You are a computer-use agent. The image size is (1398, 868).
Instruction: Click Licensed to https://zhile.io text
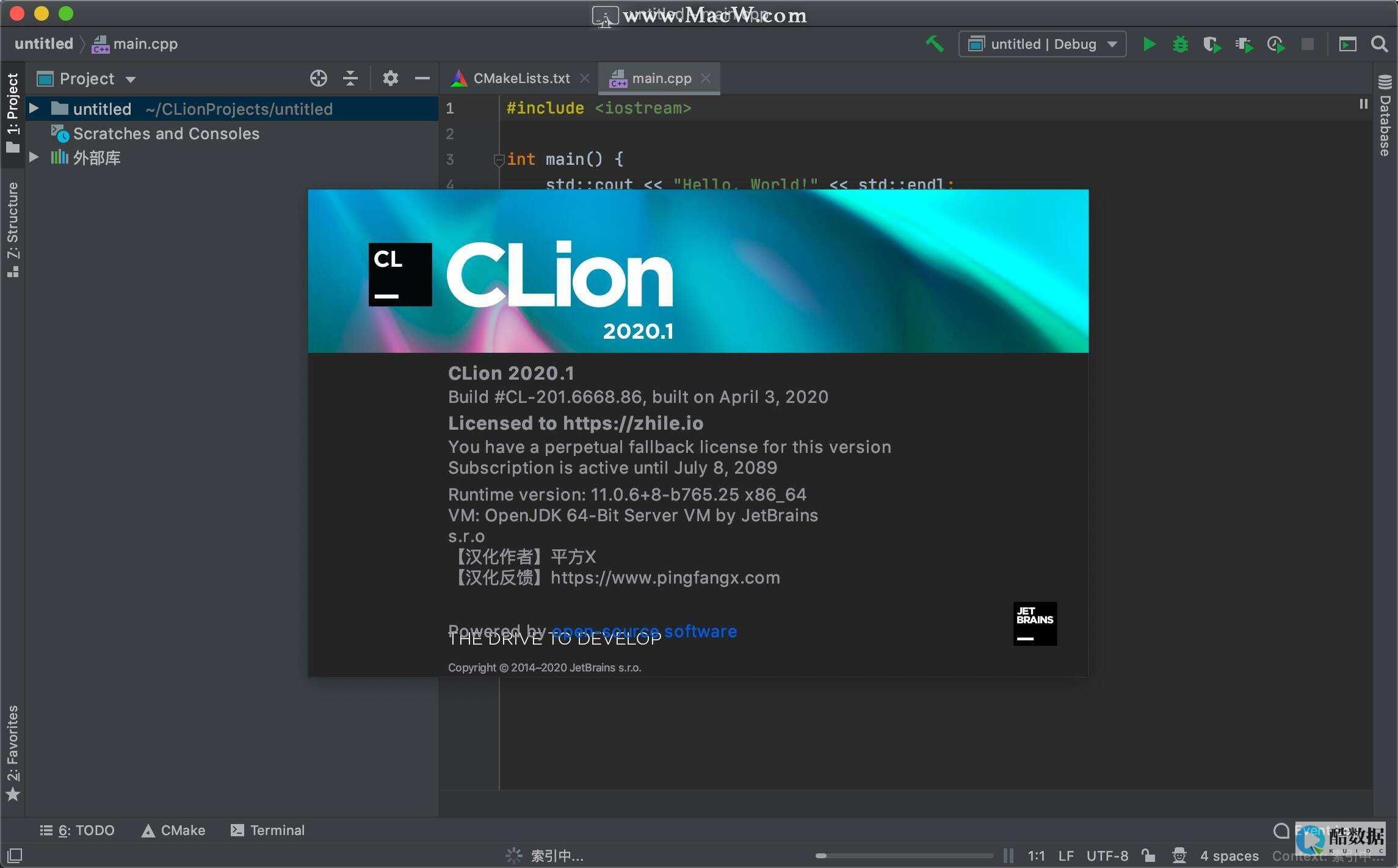click(x=575, y=423)
